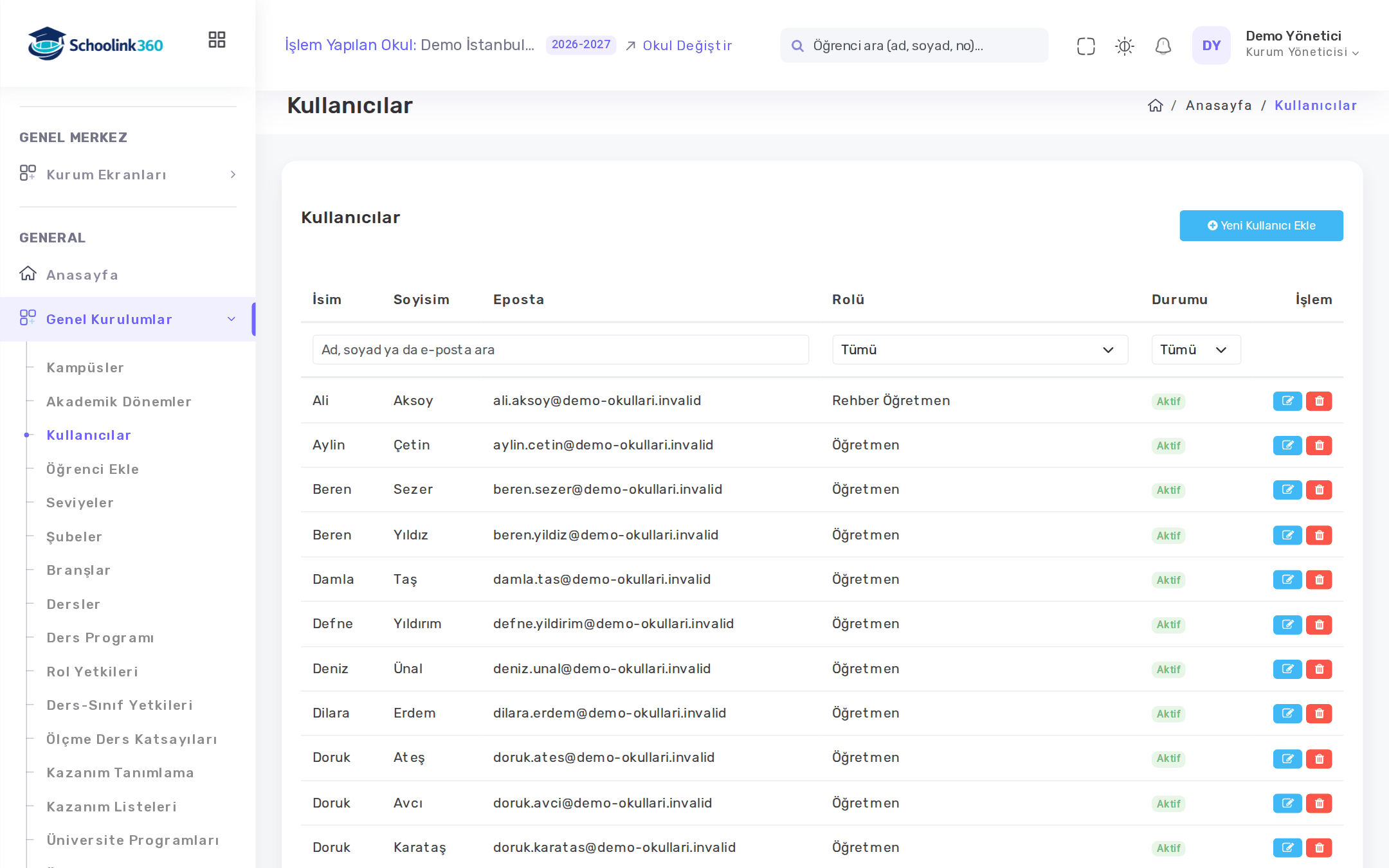The width and height of the screenshot is (1389, 868).
Task: Select email ali.aksoy@demo-okullari.invalid
Action: pos(597,401)
